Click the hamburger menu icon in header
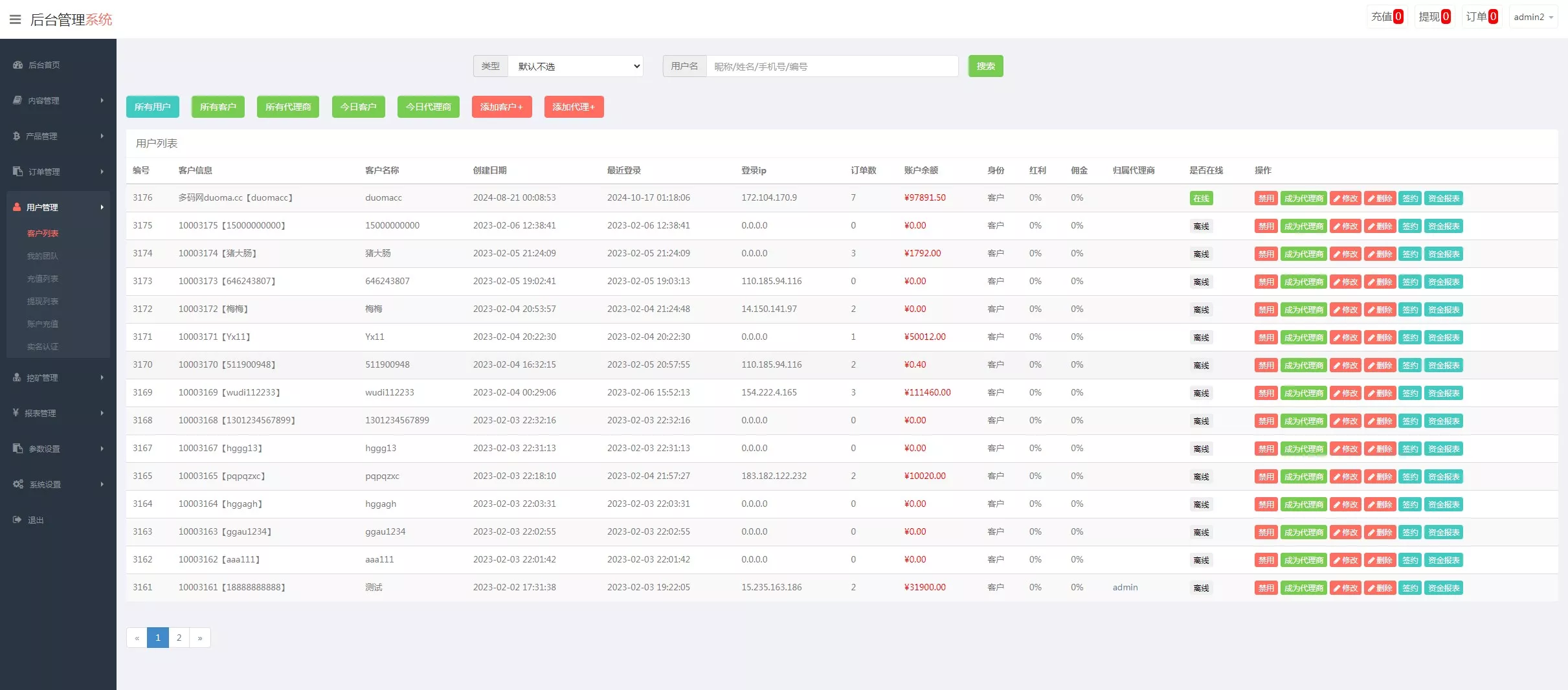Screen dimensions: 1568x690 pos(15,19)
